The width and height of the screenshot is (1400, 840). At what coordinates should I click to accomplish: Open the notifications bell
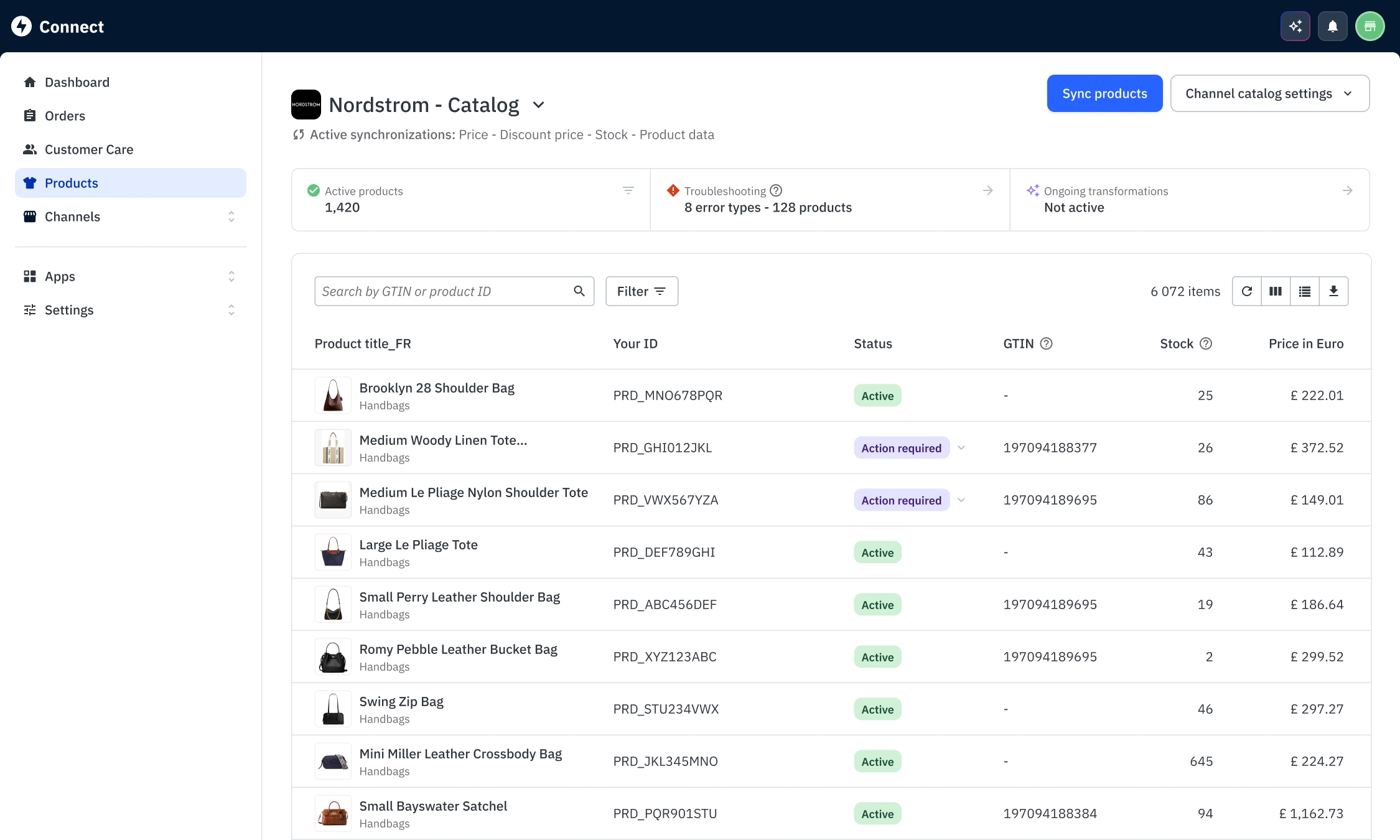1333,26
